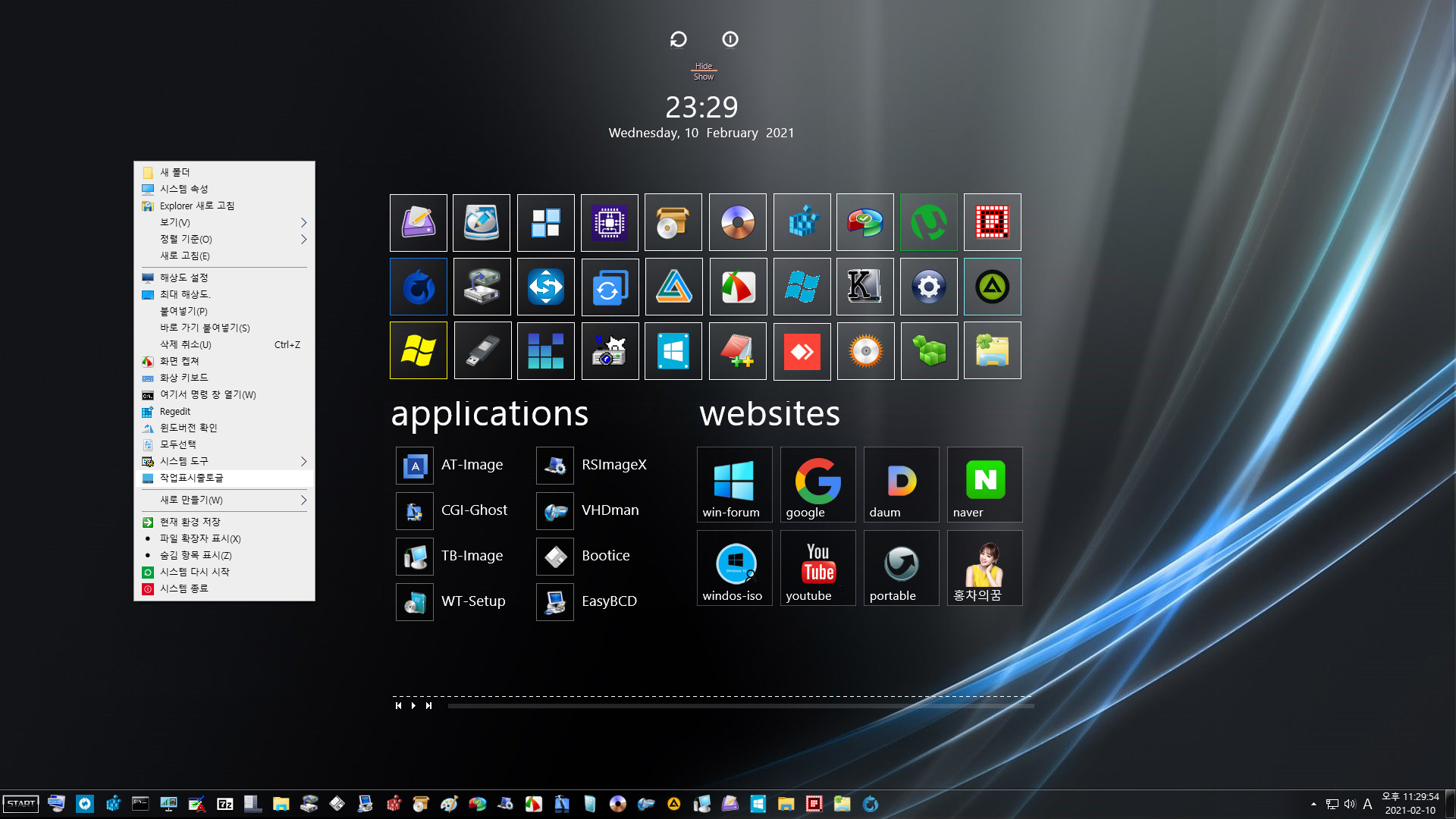Expand the 새로 만들기(W) submenu

tap(224, 500)
